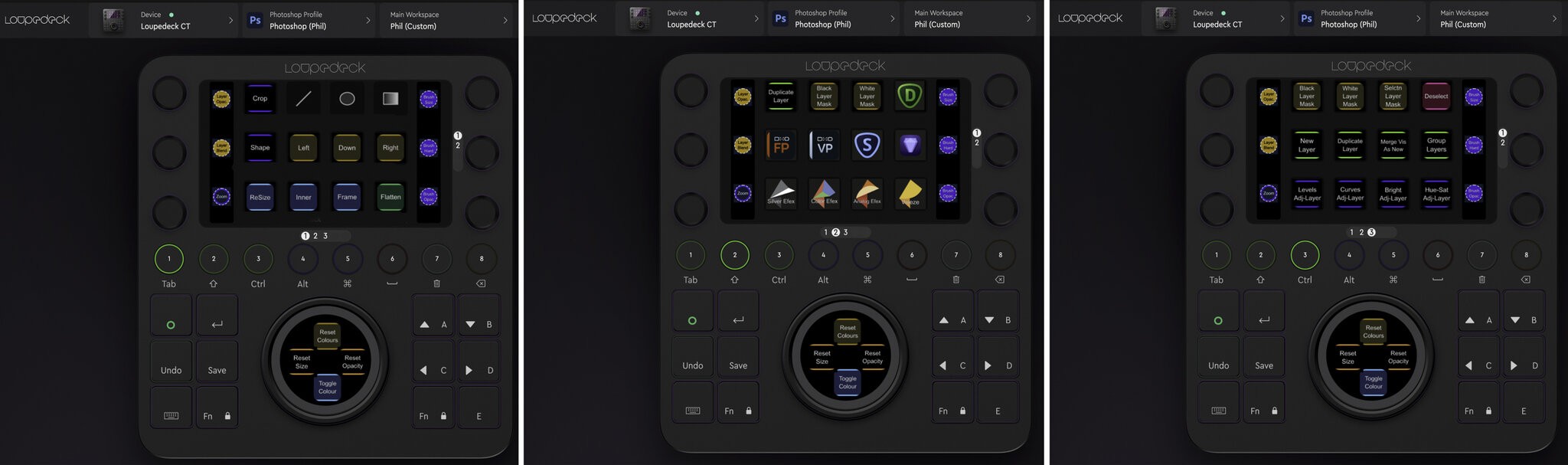
Task: Expand the Photoshop Profile selector in middle panel
Action: click(835, 18)
